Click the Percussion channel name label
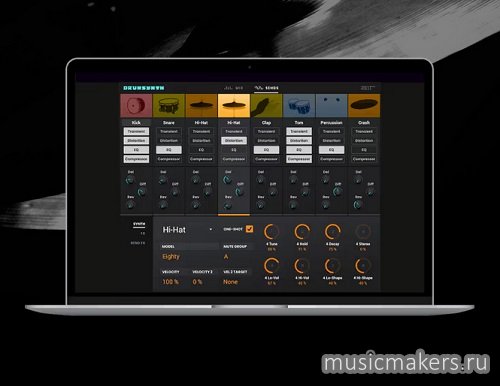 [x=331, y=123]
